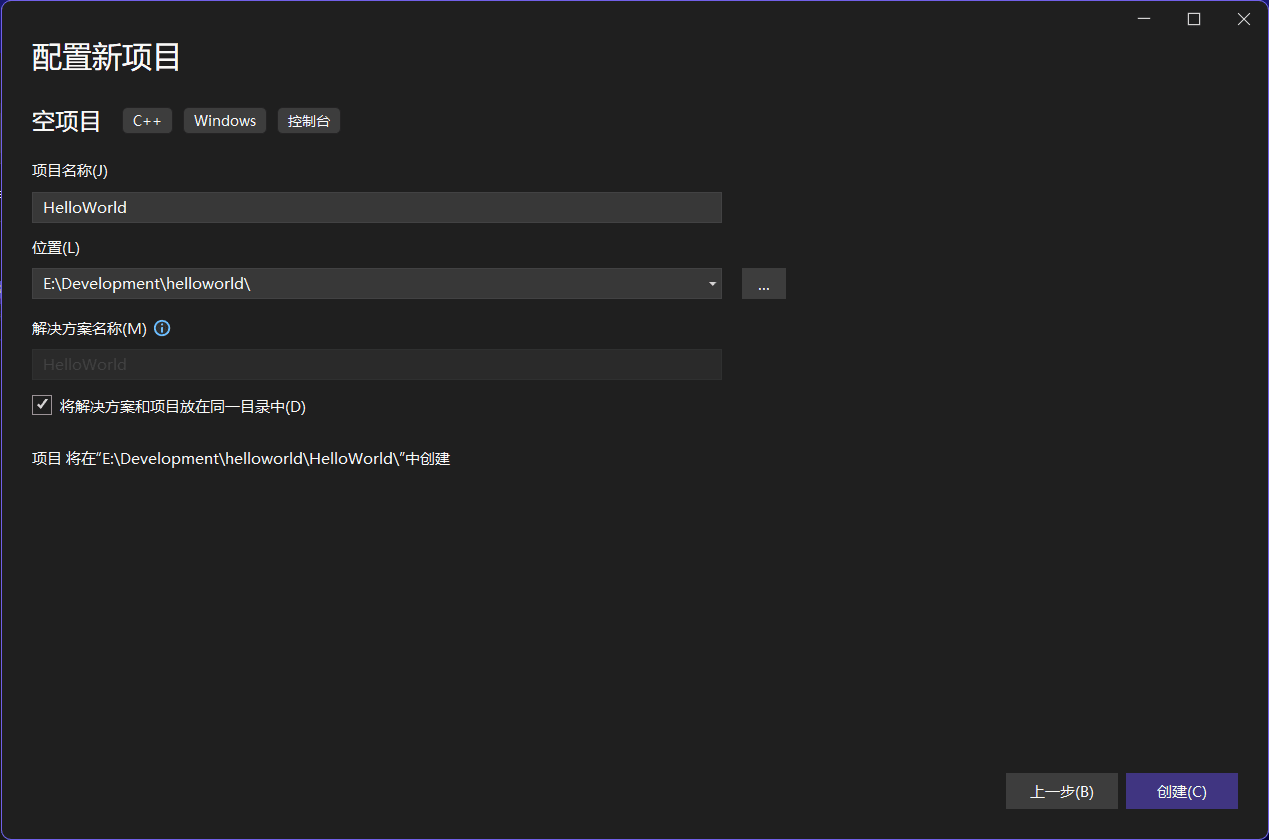Minimize the 配置新项目 window

1143,19
